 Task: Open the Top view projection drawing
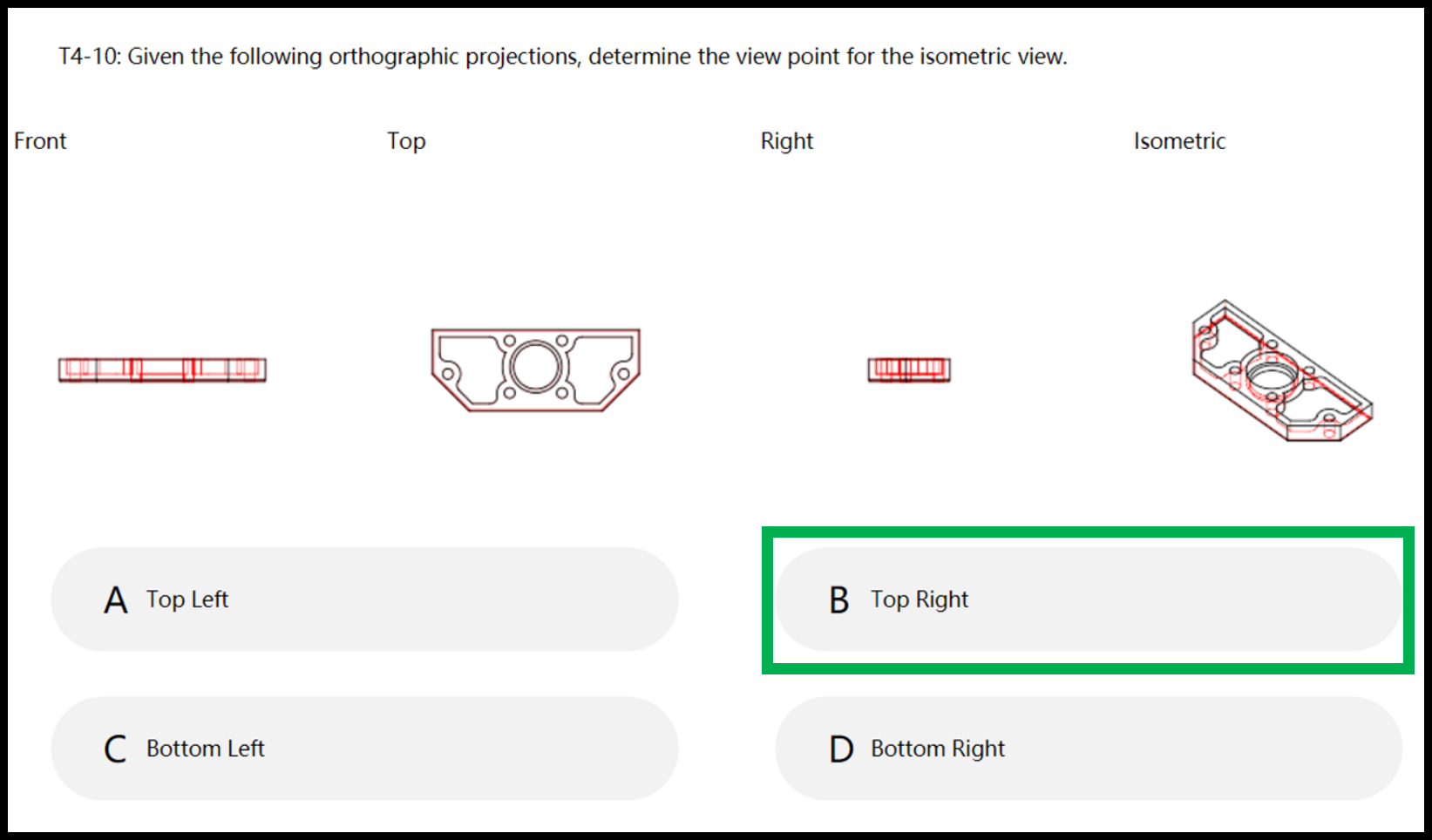536,369
